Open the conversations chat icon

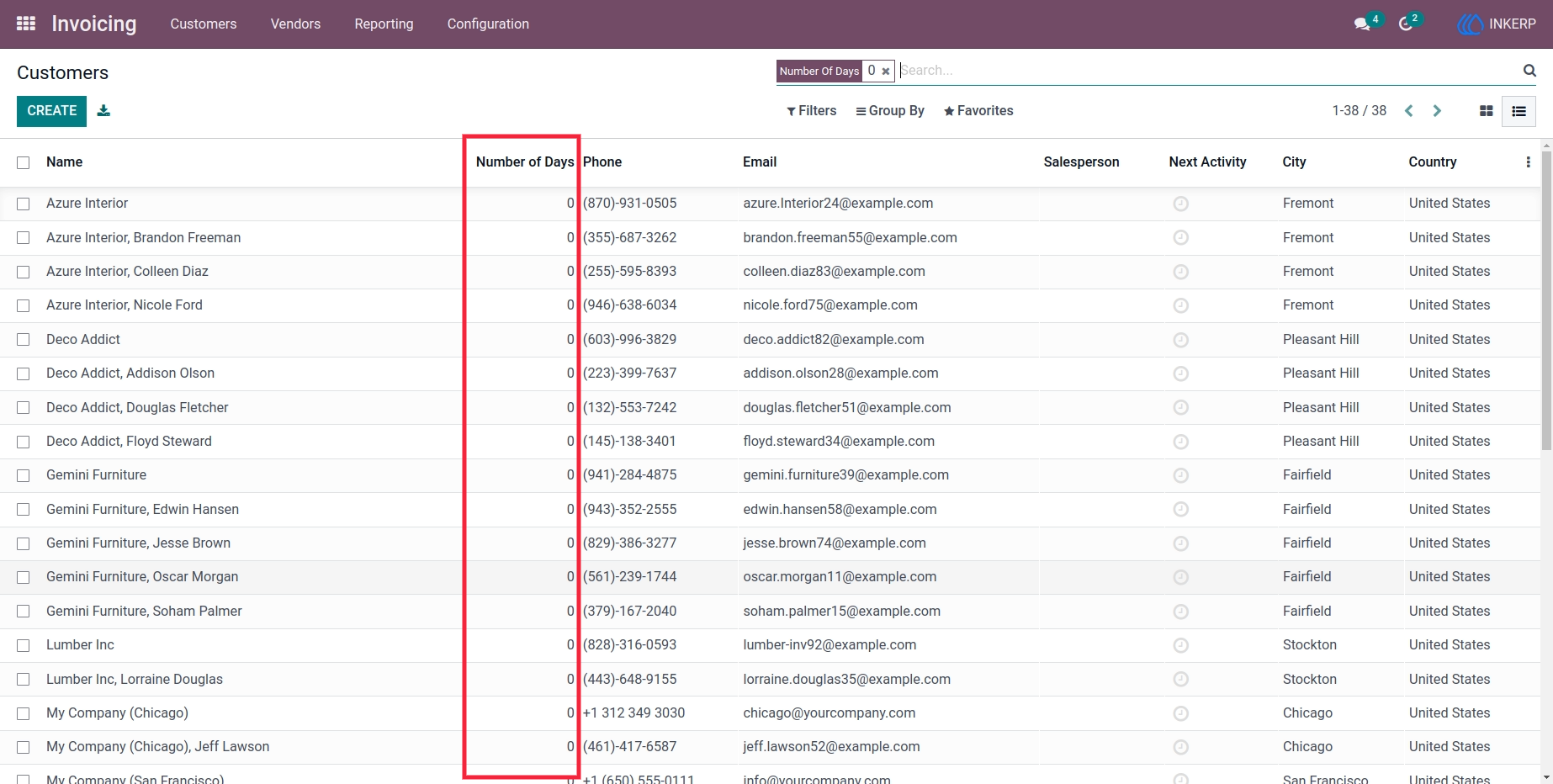pyautogui.click(x=1362, y=24)
